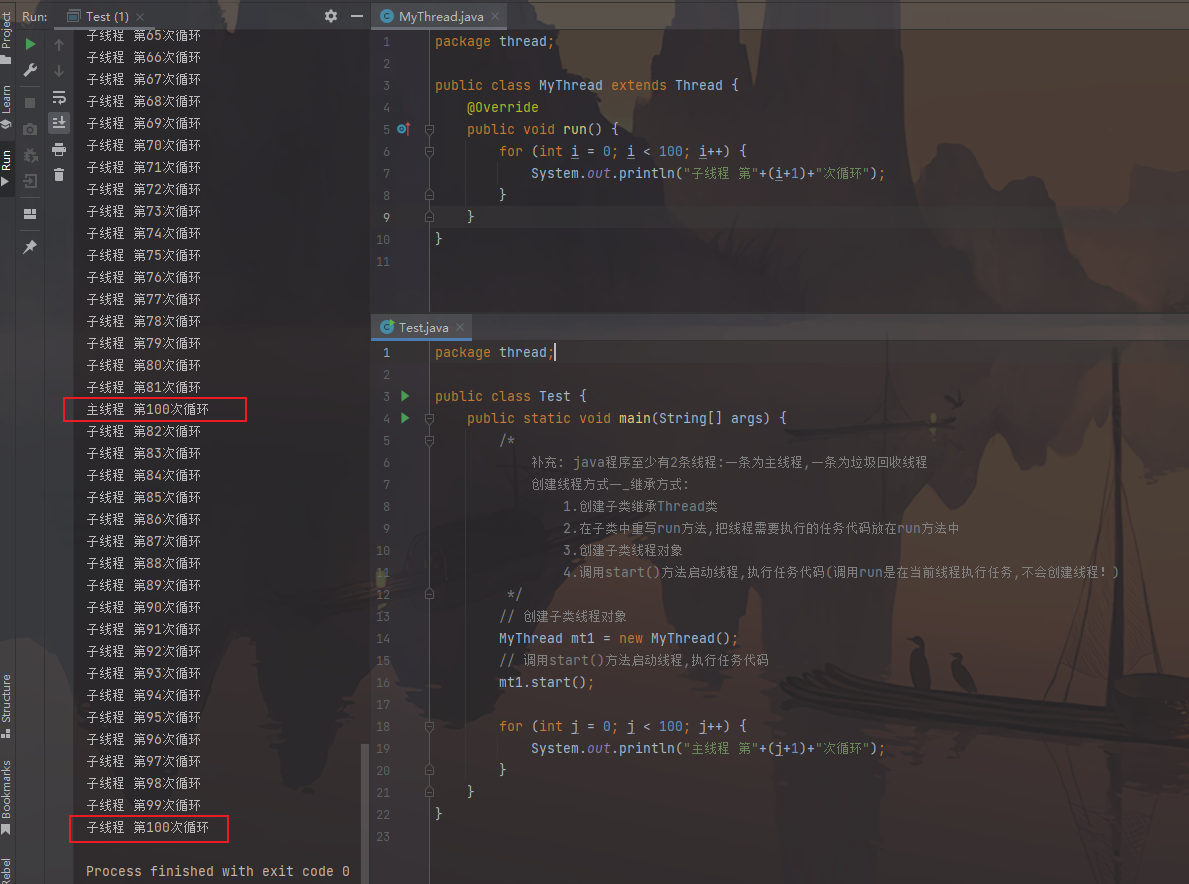Open the Structure side panel
1189x884 pixels.
[6, 705]
